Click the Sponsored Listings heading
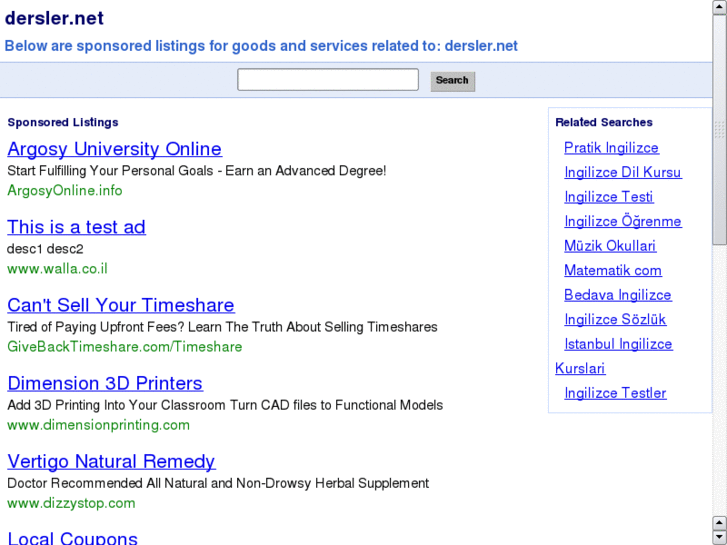The image size is (727, 545). 63,122
